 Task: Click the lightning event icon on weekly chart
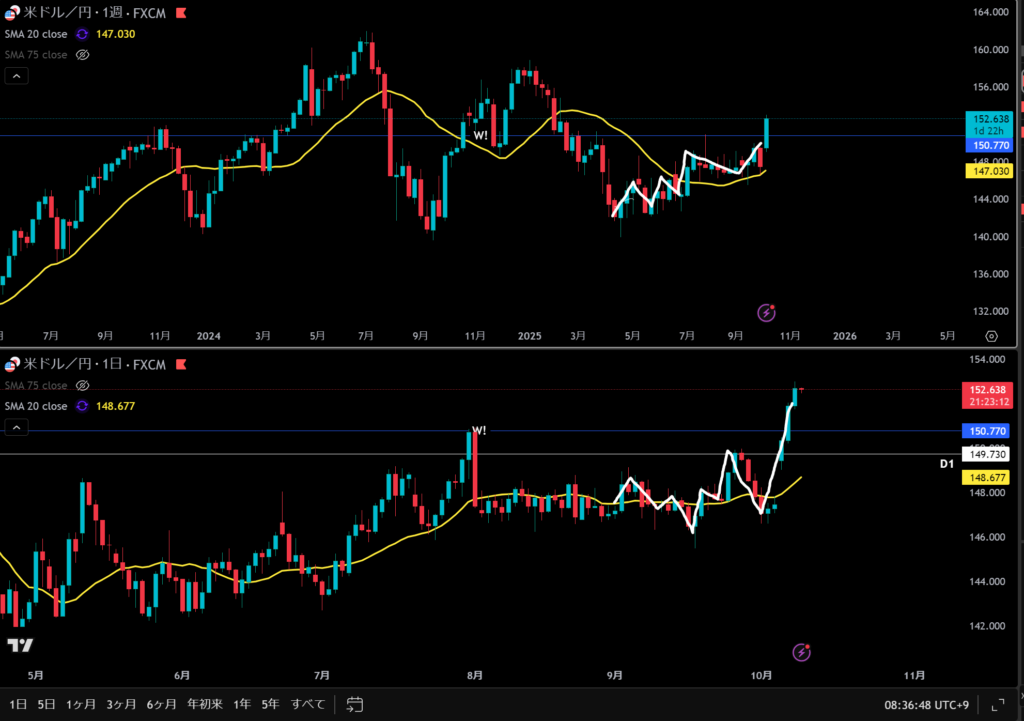(766, 312)
